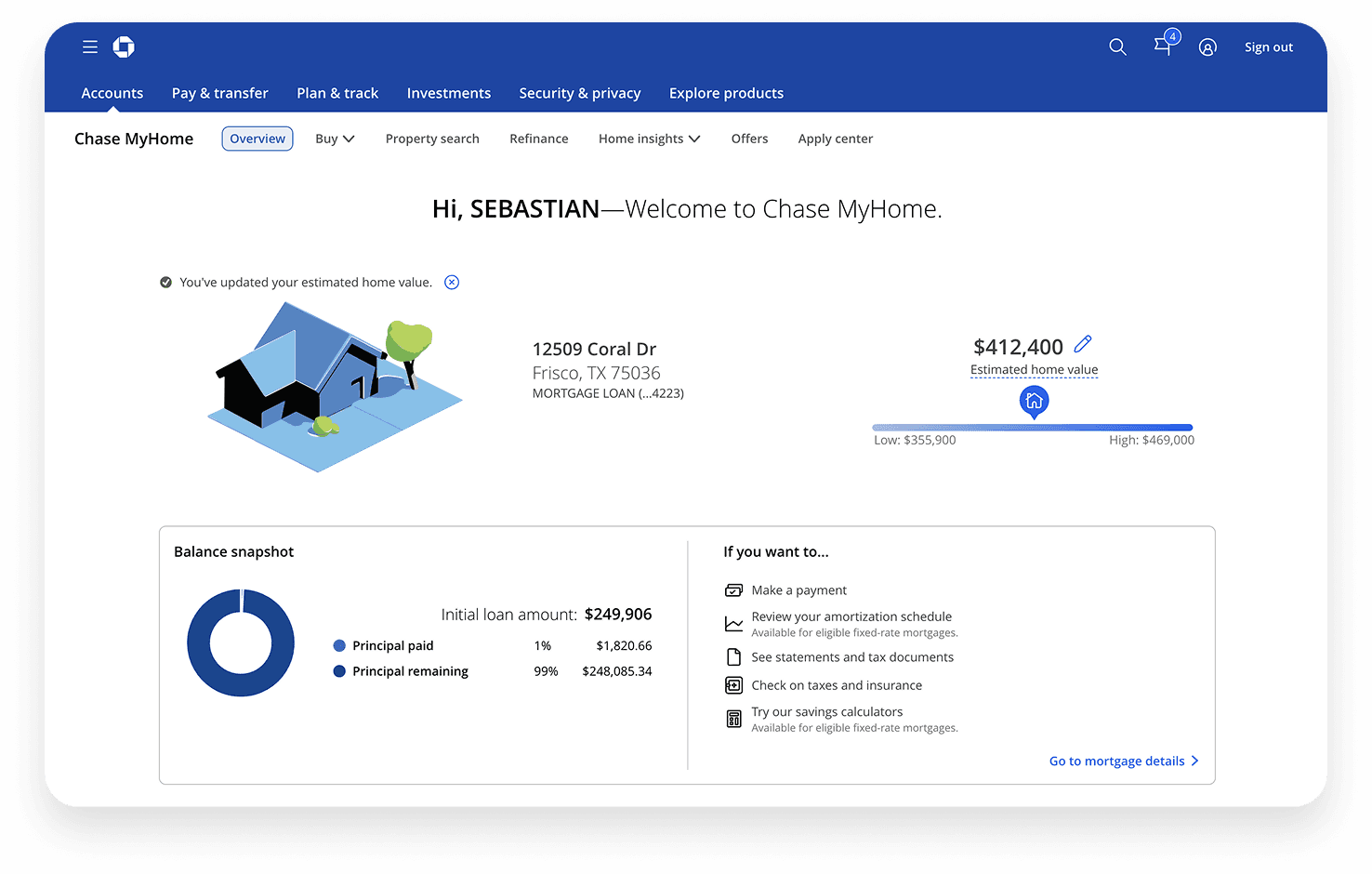Click the High: $469,000 label
This screenshot has height=874, width=1372.
coord(1152,441)
